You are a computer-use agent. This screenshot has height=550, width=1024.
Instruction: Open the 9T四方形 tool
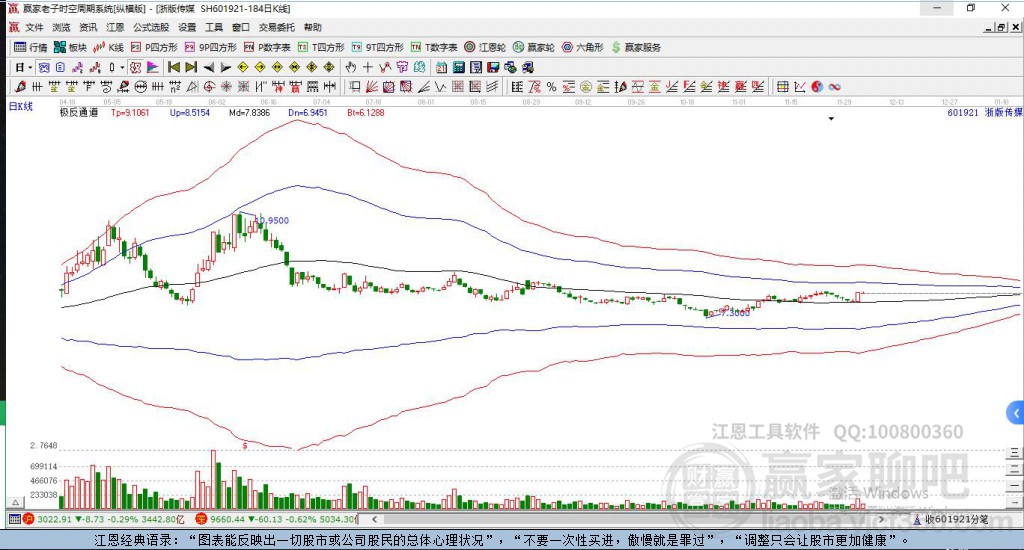tap(377, 47)
